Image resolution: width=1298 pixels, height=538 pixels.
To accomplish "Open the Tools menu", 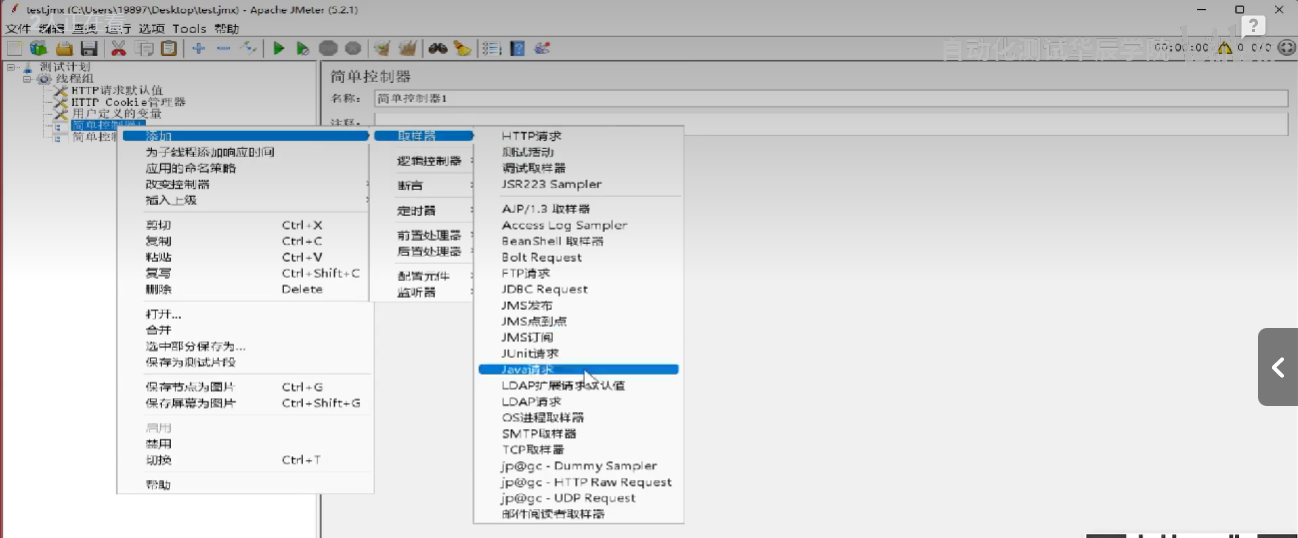I will click(189, 29).
